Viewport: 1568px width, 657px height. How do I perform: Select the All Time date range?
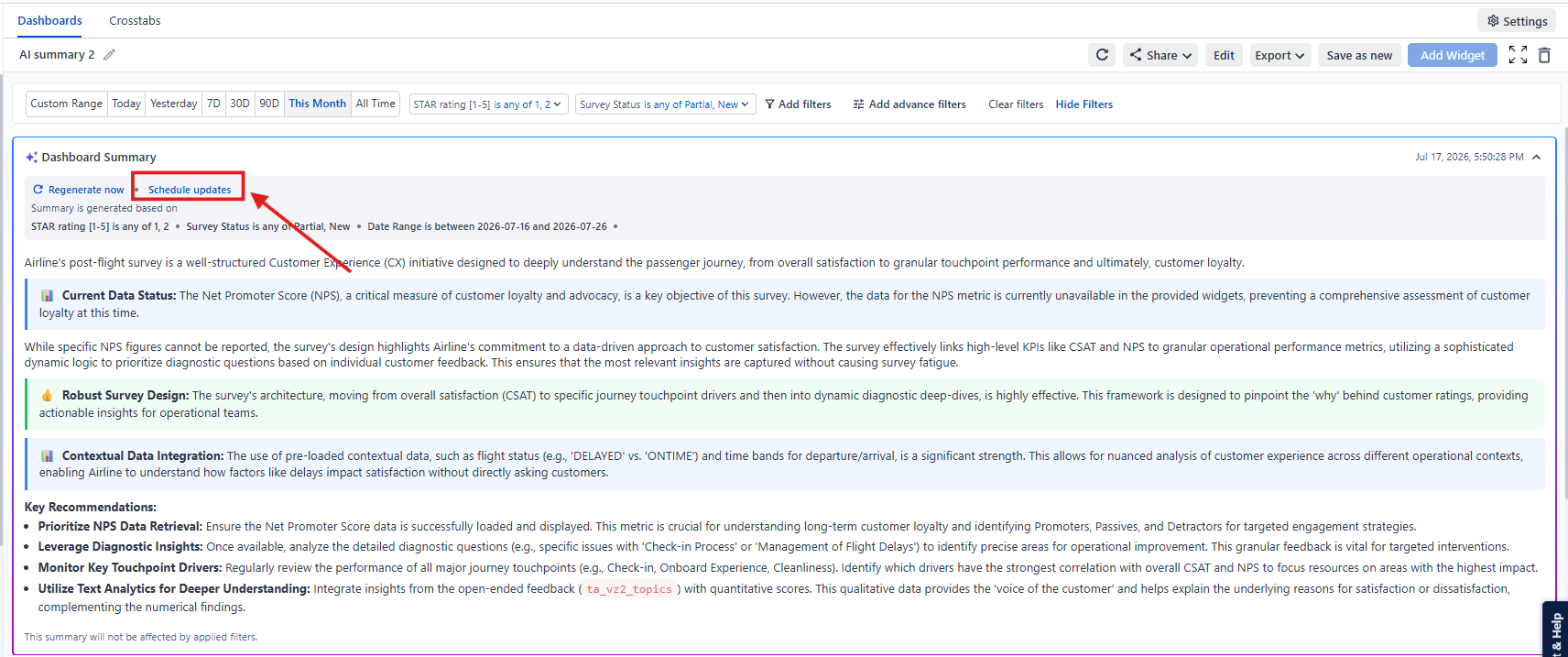[x=376, y=104]
